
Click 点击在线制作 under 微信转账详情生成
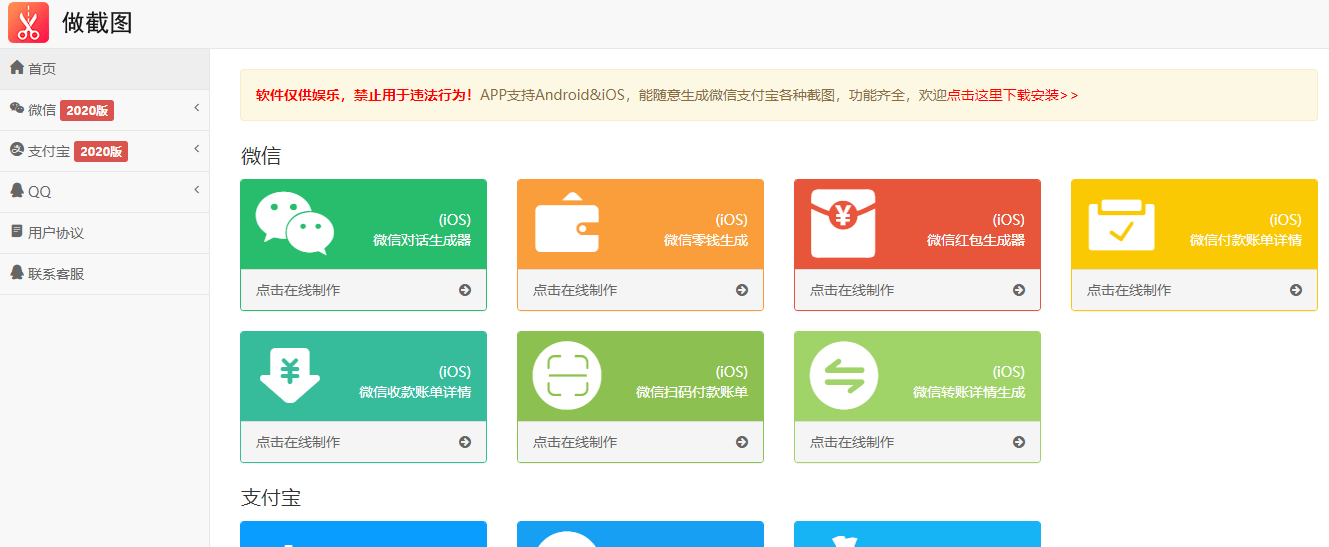point(852,442)
